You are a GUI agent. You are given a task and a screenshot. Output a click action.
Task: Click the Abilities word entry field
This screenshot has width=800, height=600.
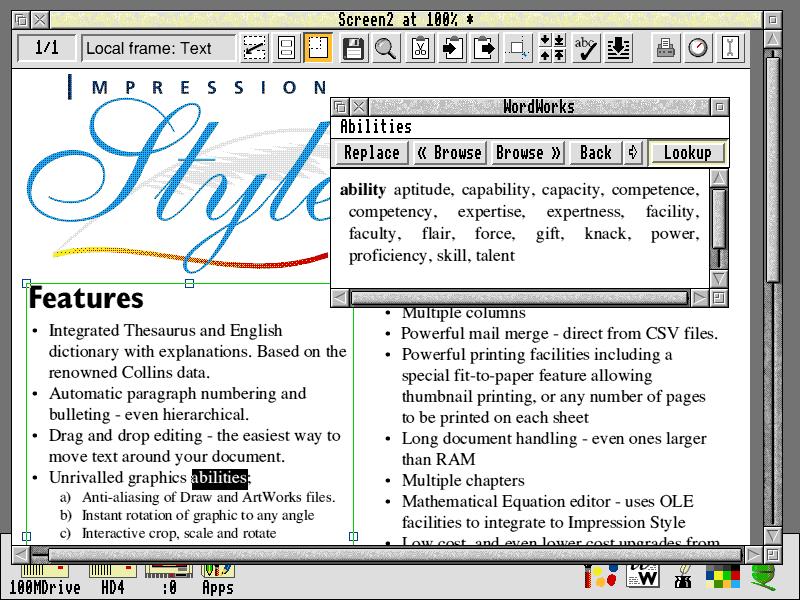pyautogui.click(x=530, y=127)
